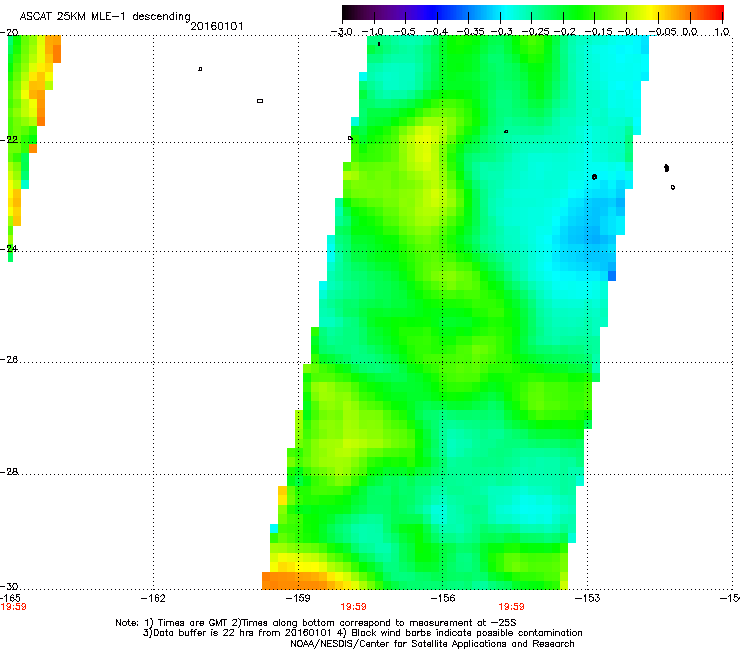Click the -1.0 label on the color scale
The image size is (740, 650).
373,32
